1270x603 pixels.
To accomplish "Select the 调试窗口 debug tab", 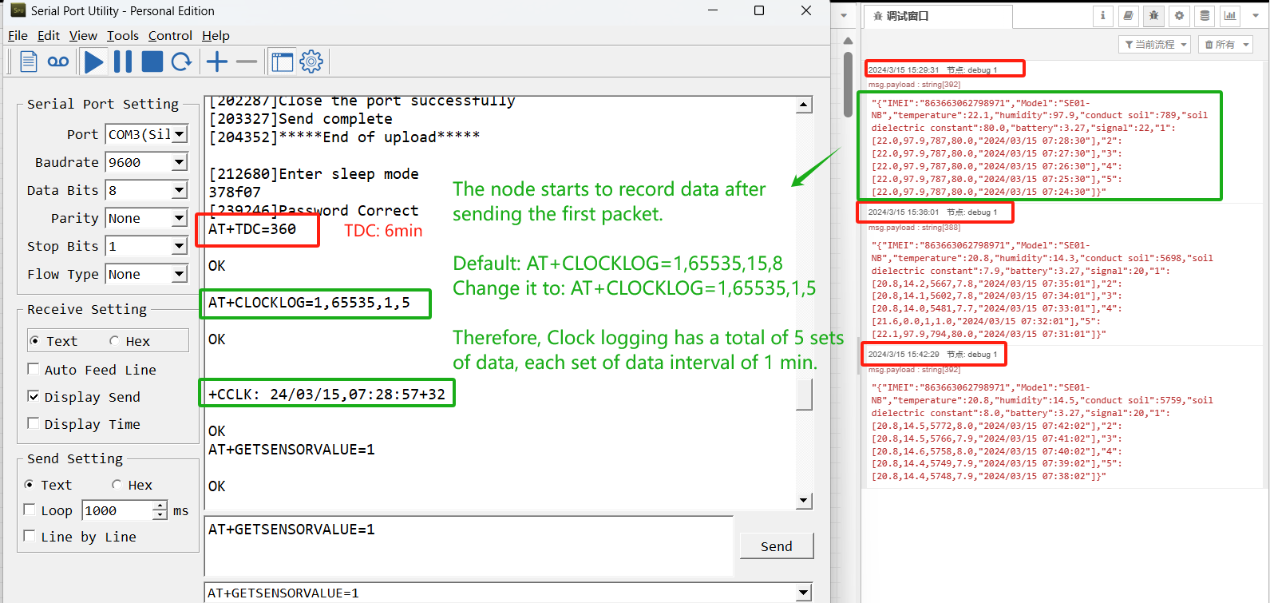I will [x=939, y=16].
